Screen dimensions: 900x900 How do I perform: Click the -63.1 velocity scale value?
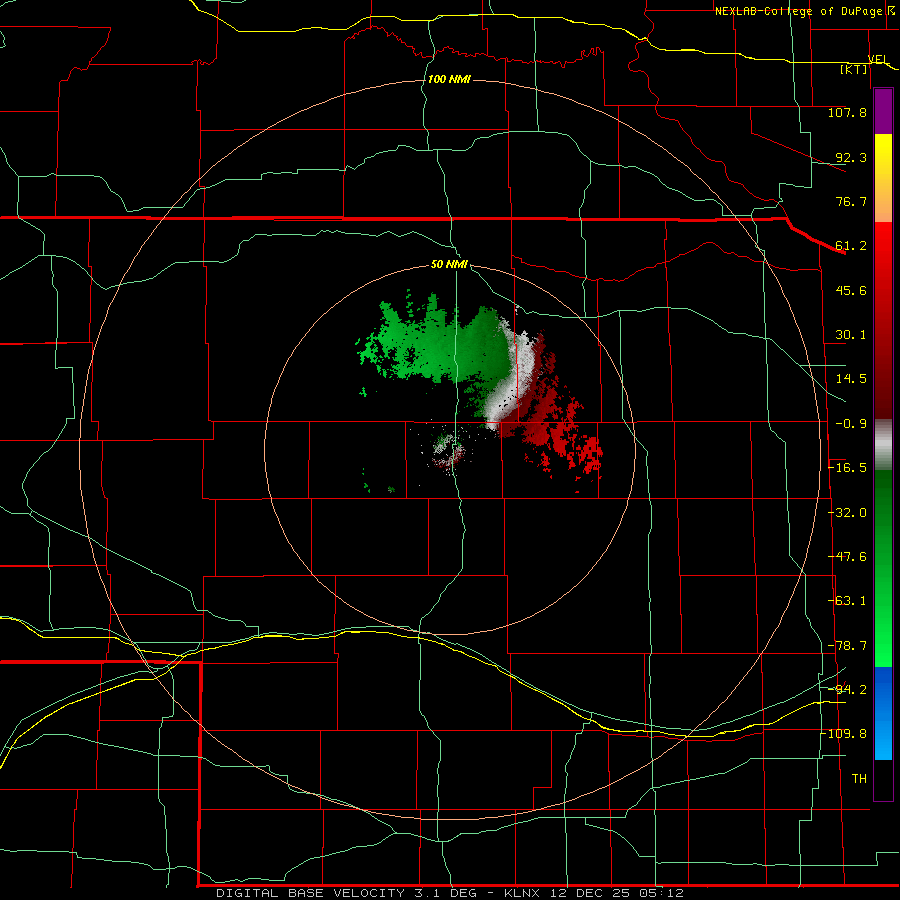click(x=847, y=601)
